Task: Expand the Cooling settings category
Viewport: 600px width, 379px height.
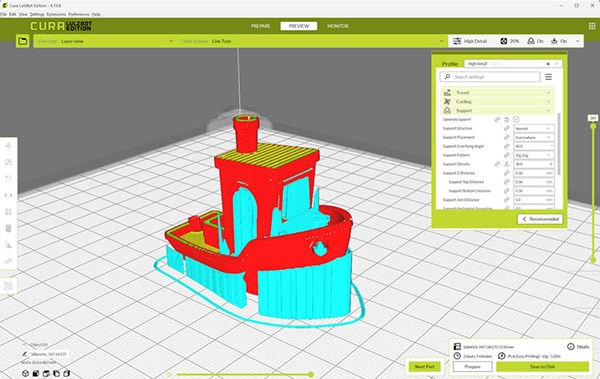Action: coord(497,101)
